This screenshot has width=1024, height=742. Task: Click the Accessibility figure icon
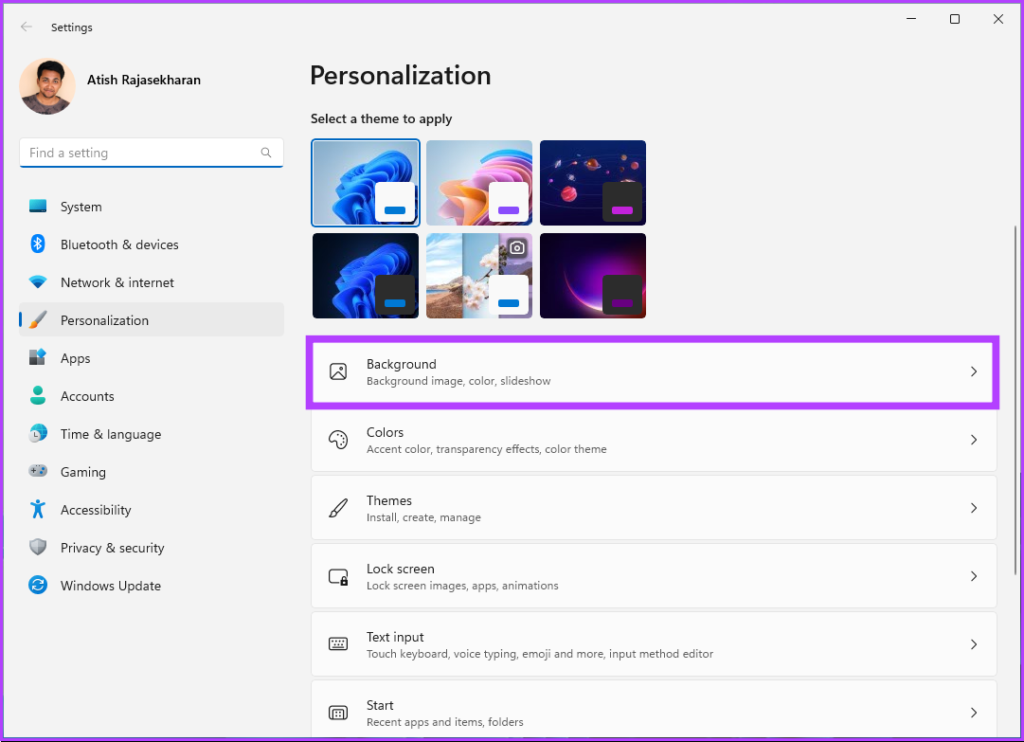(38, 510)
